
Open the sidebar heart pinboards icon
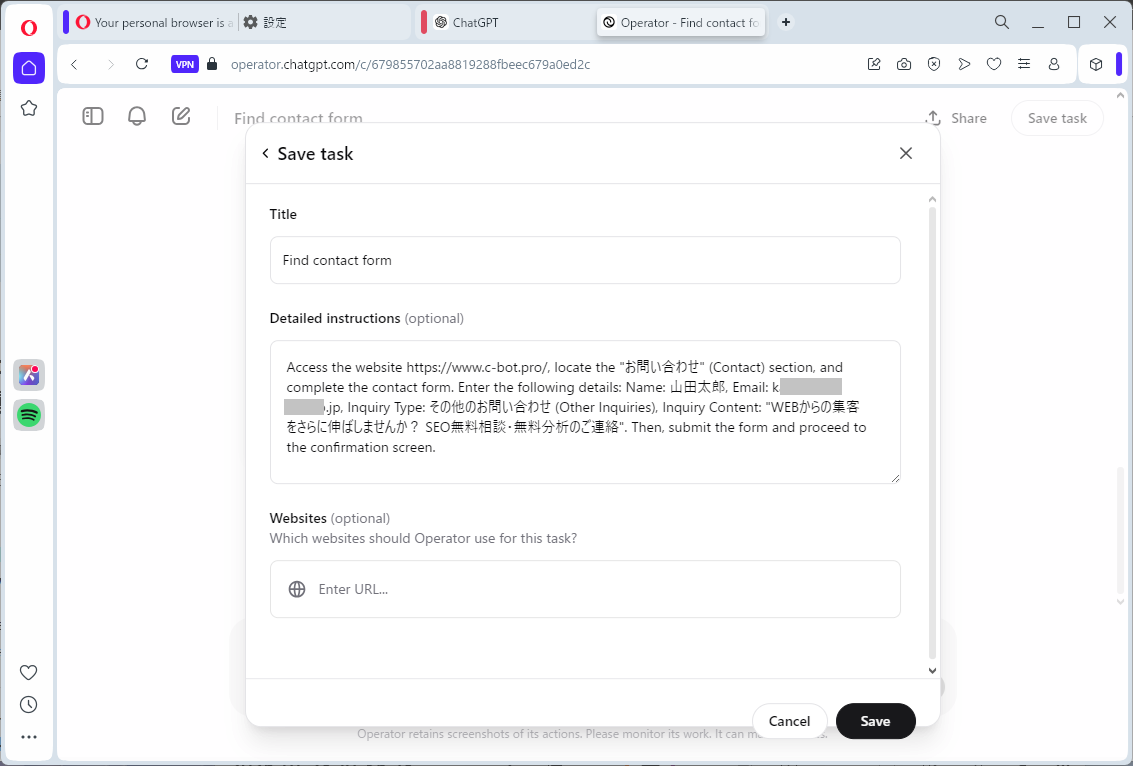28,672
